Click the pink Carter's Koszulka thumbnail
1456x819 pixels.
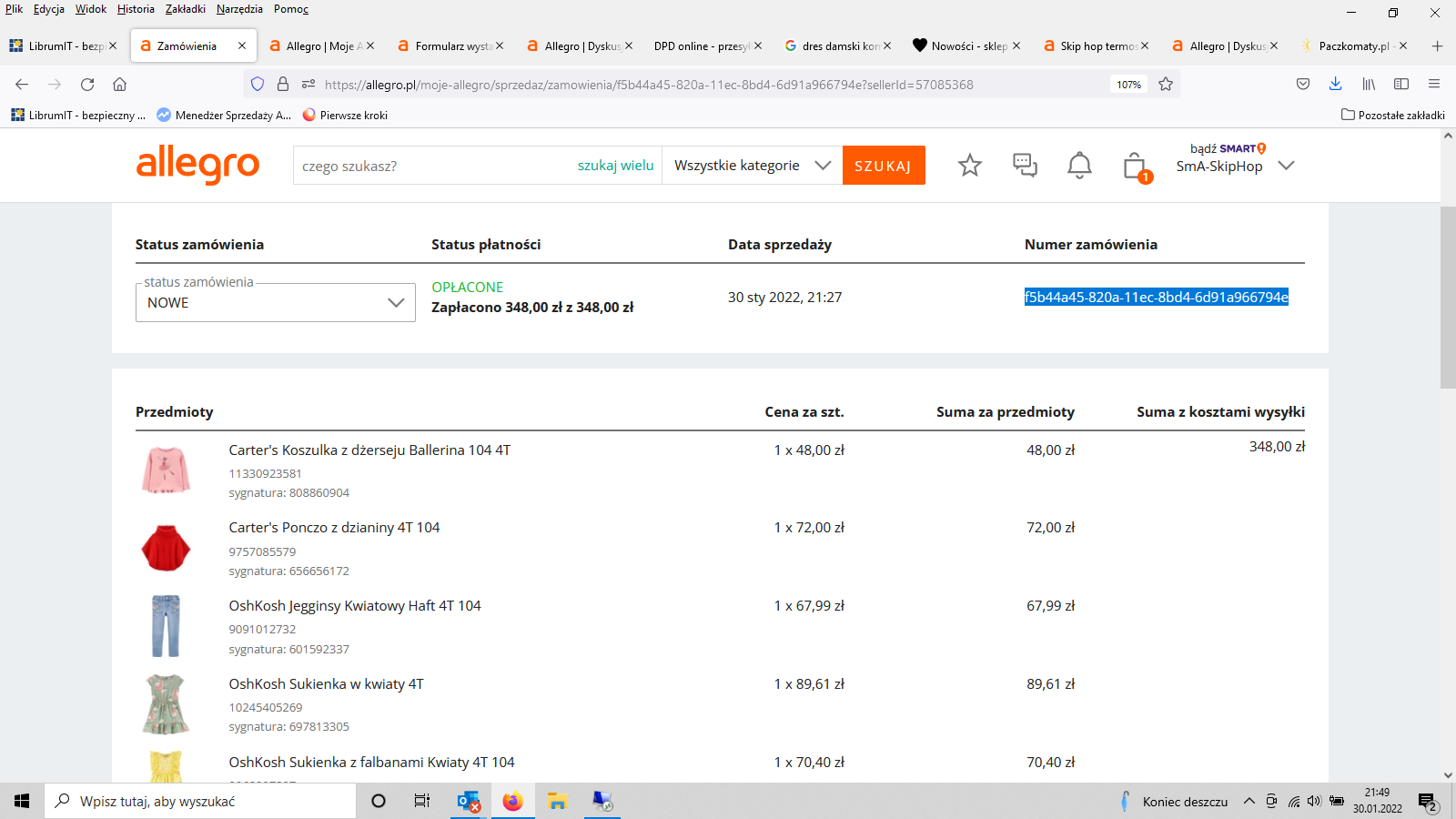pyautogui.click(x=166, y=470)
